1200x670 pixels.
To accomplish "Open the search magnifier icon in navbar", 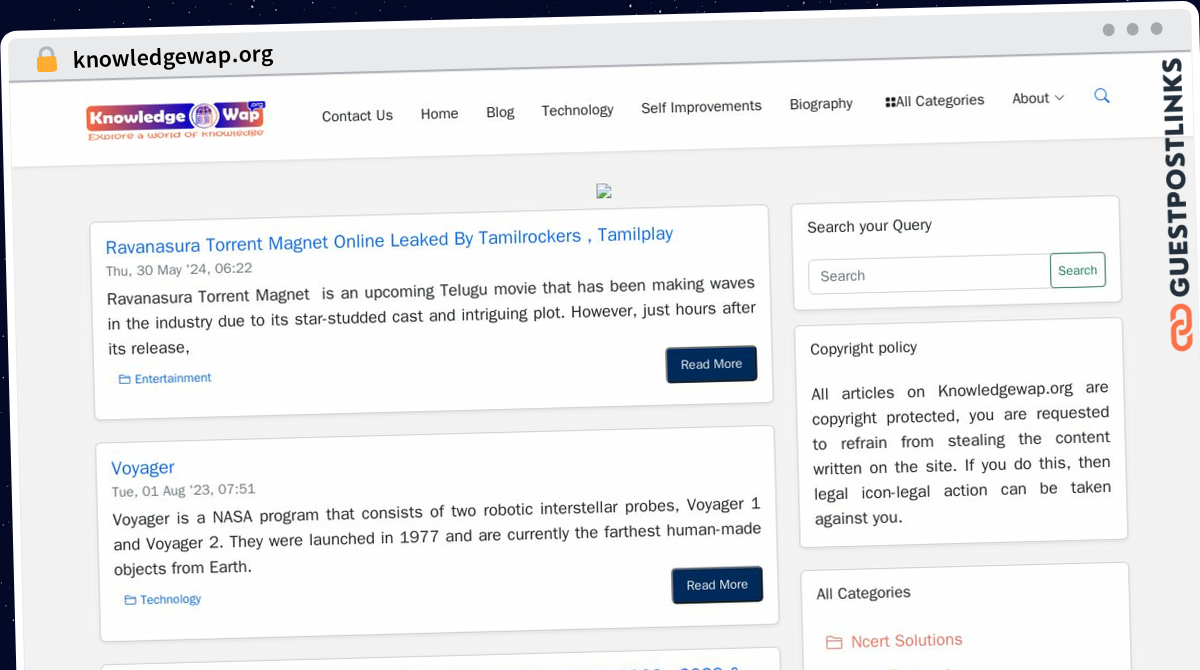I will click(x=1102, y=96).
